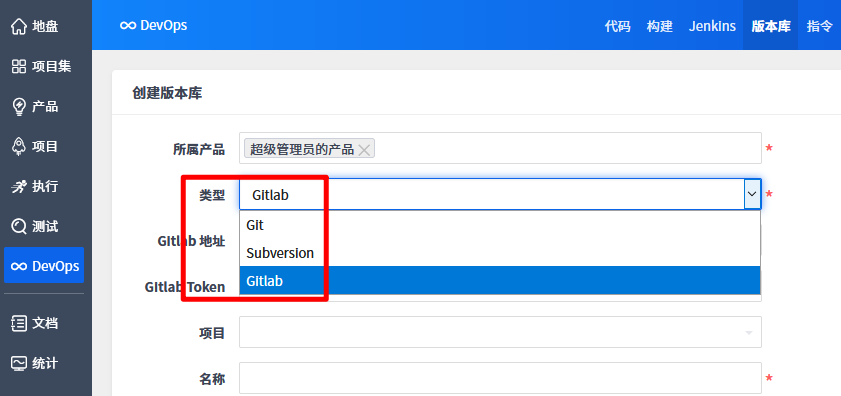Switch to the Jenkins tab
This screenshot has height=396, width=841.
tap(712, 26)
